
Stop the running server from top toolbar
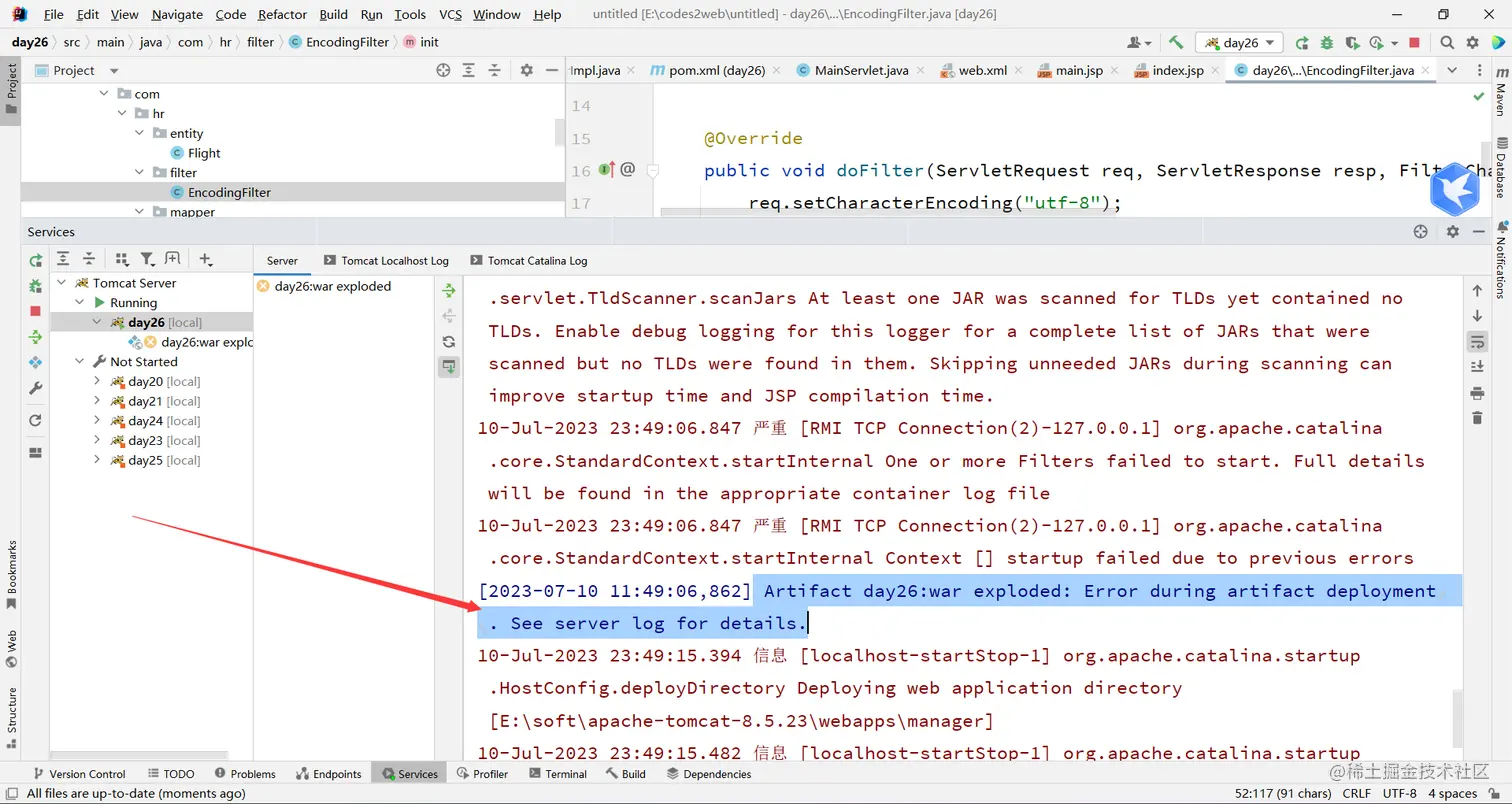coord(1414,43)
